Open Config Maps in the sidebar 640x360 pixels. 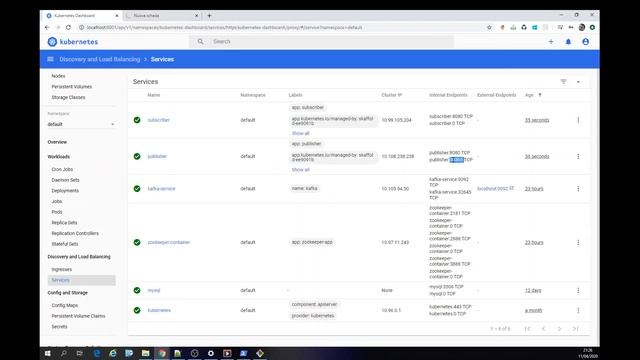pyautogui.click(x=64, y=305)
